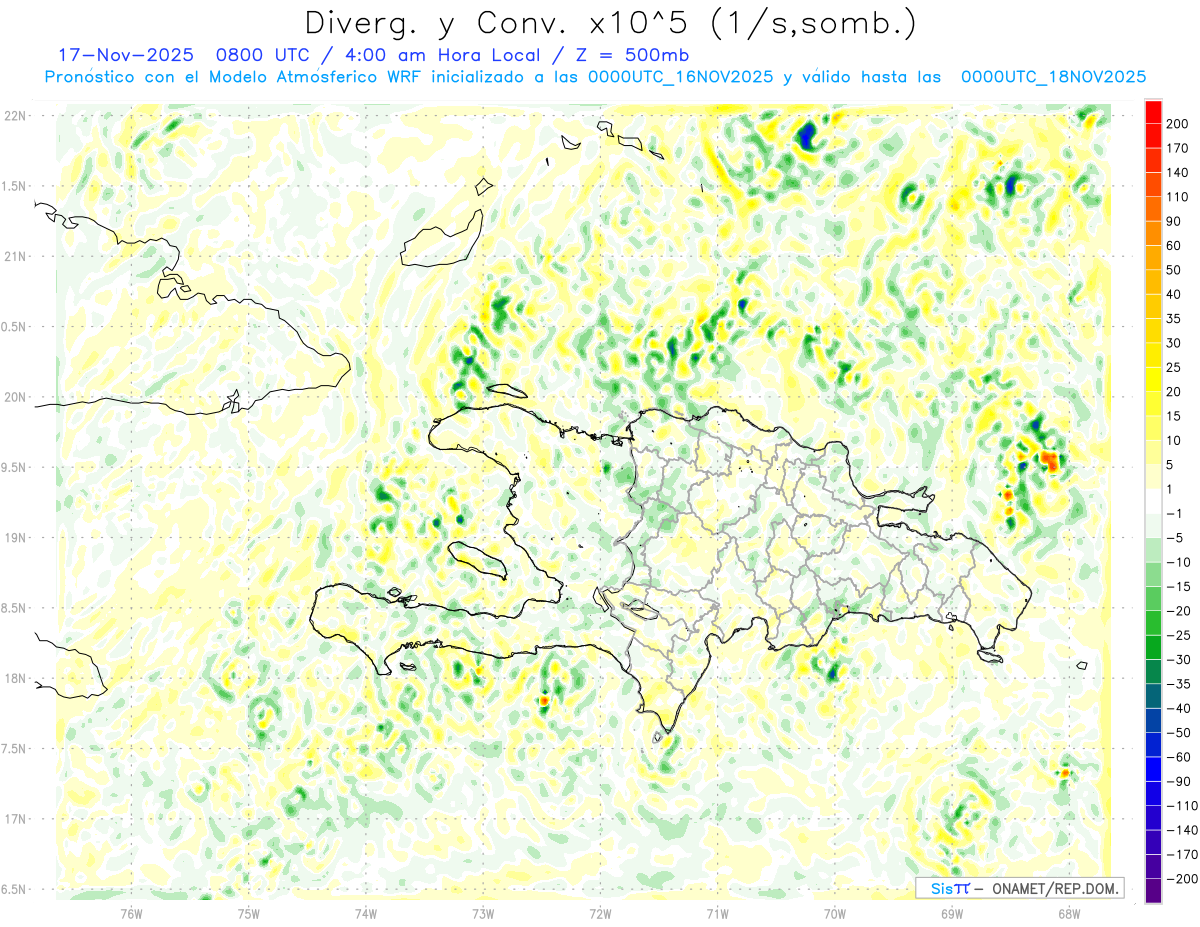This screenshot has height=927, width=1200.
Task: Click the "17N" latitude label
Action: coord(15,819)
